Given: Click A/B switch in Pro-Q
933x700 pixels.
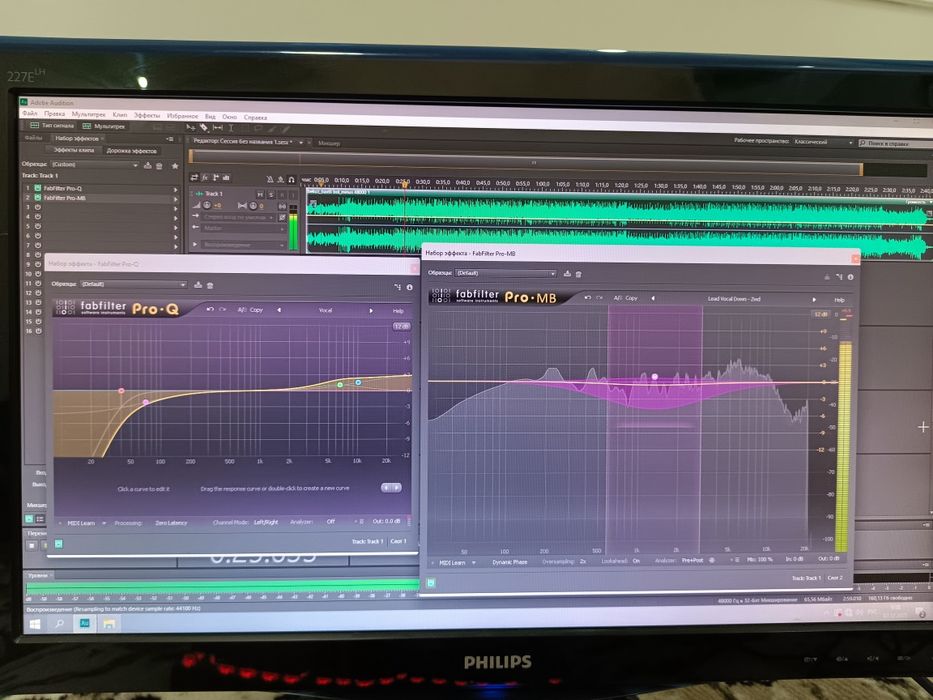Looking at the screenshot, I should pyautogui.click(x=242, y=310).
